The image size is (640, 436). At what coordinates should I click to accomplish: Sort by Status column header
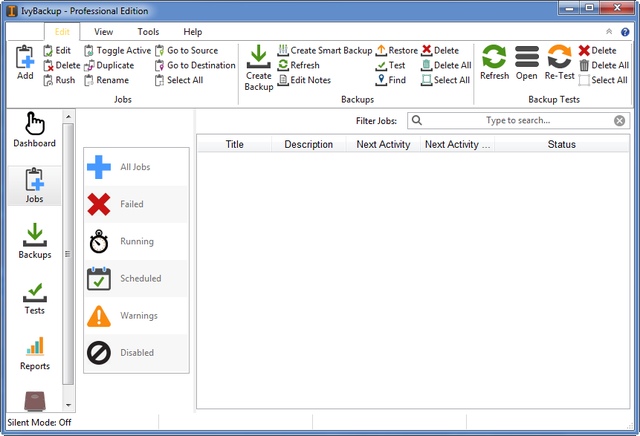[x=562, y=145]
